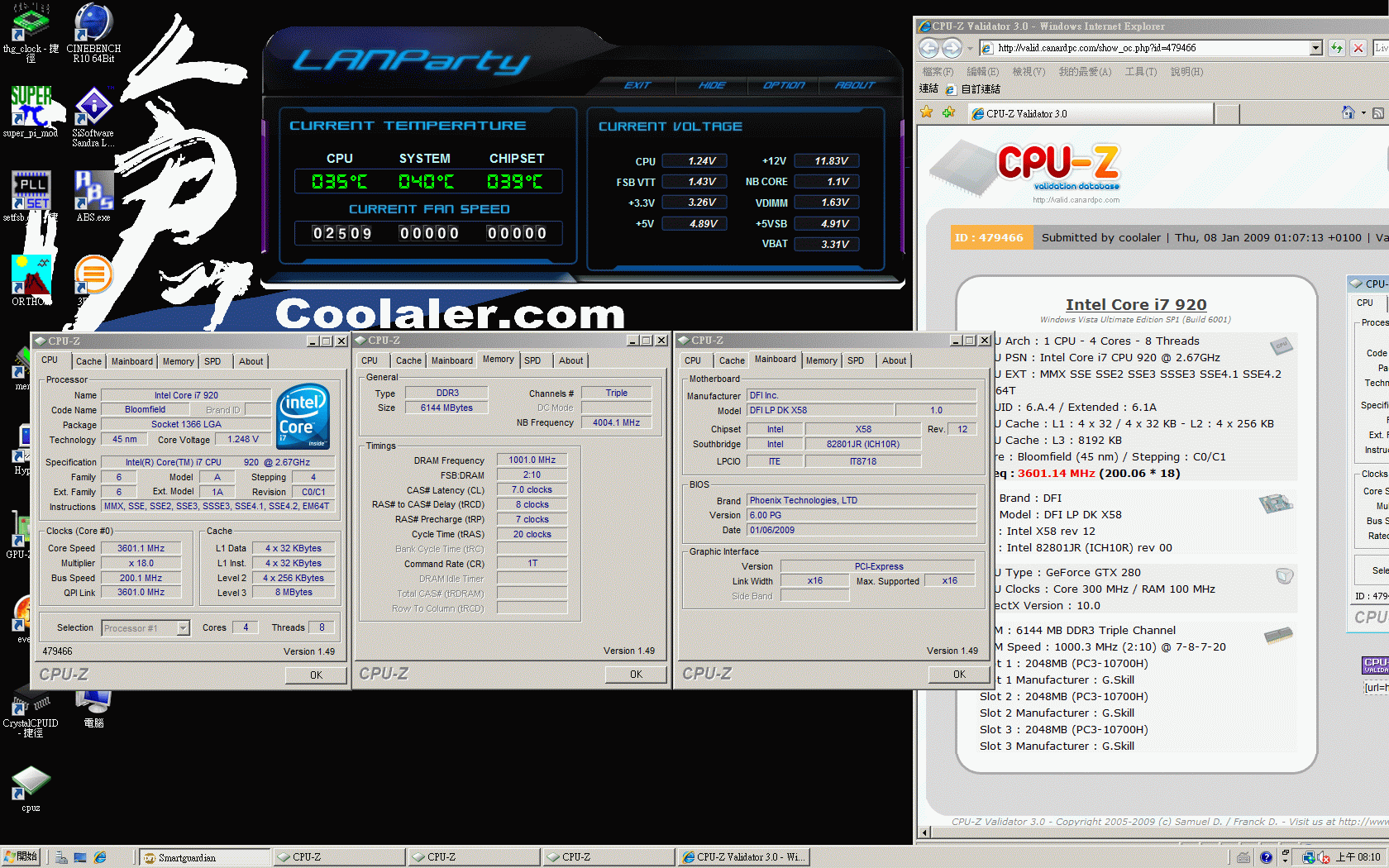Screen dimensions: 1389x868
Task: Open thg_clock shortcut desktop icon
Action: [x=31, y=33]
